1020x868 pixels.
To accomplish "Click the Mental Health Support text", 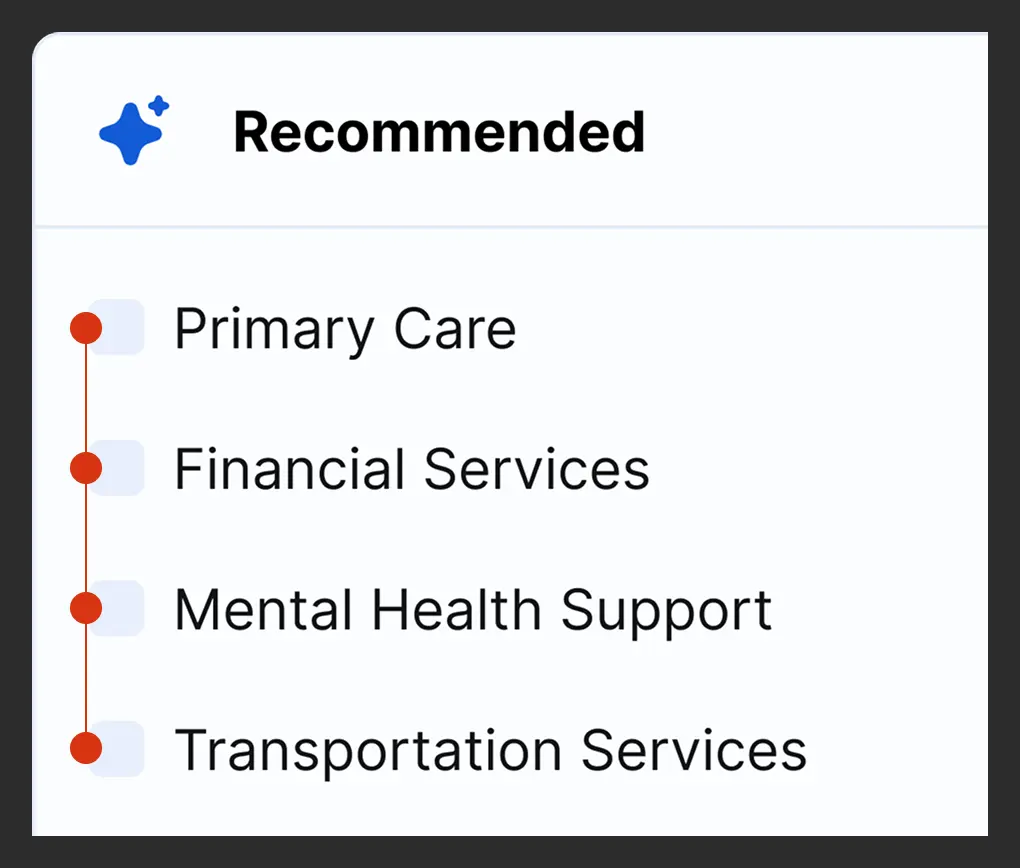I will coord(472,608).
